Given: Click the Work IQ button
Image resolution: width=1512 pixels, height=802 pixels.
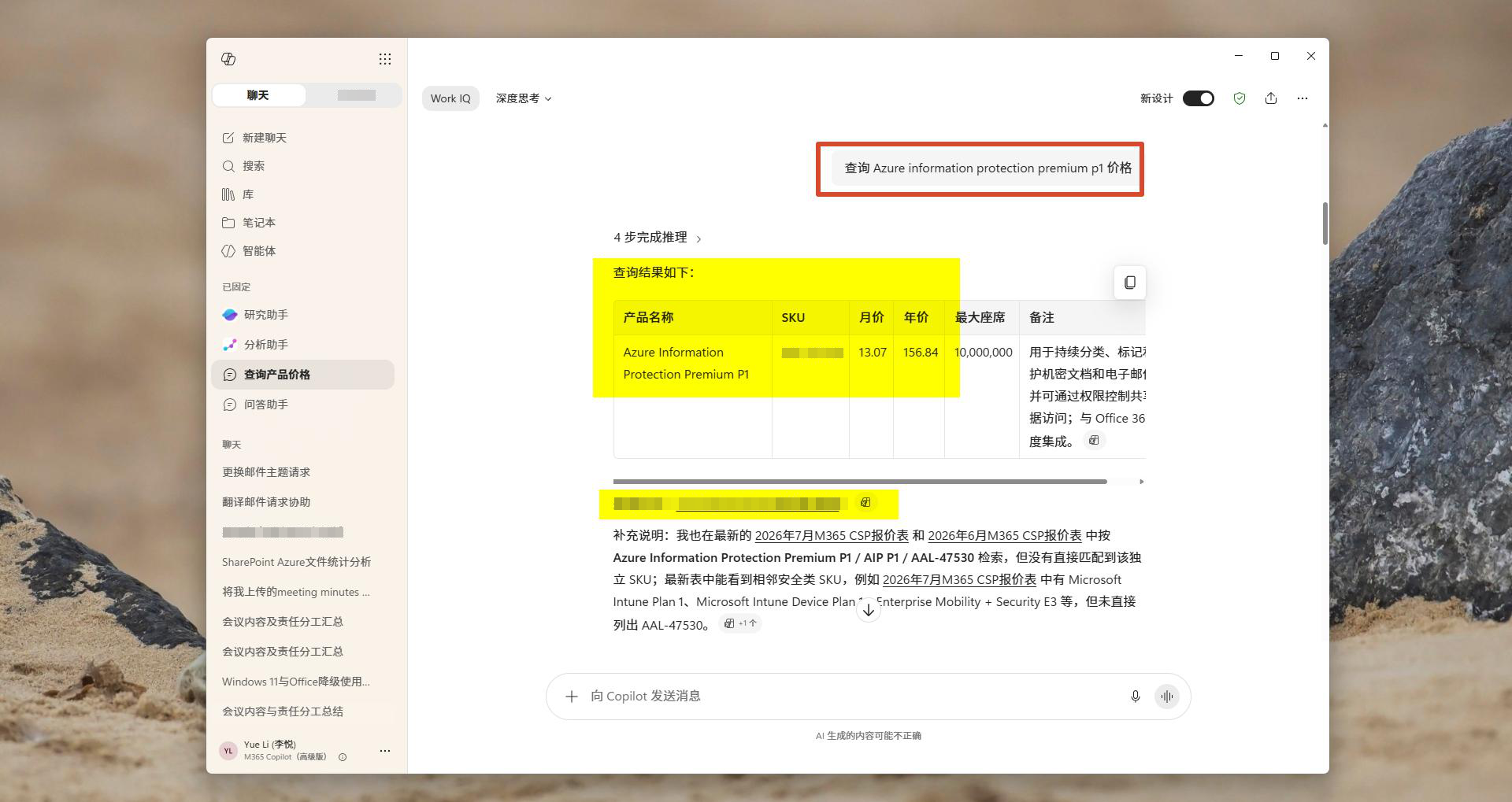Looking at the screenshot, I should [x=450, y=98].
